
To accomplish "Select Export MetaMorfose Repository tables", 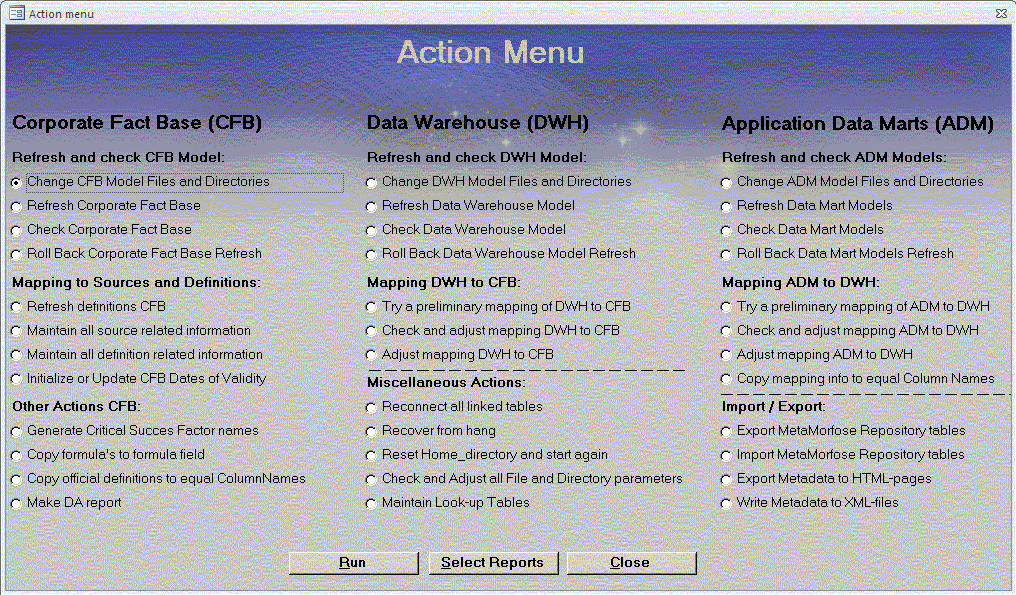I will (x=726, y=432).
